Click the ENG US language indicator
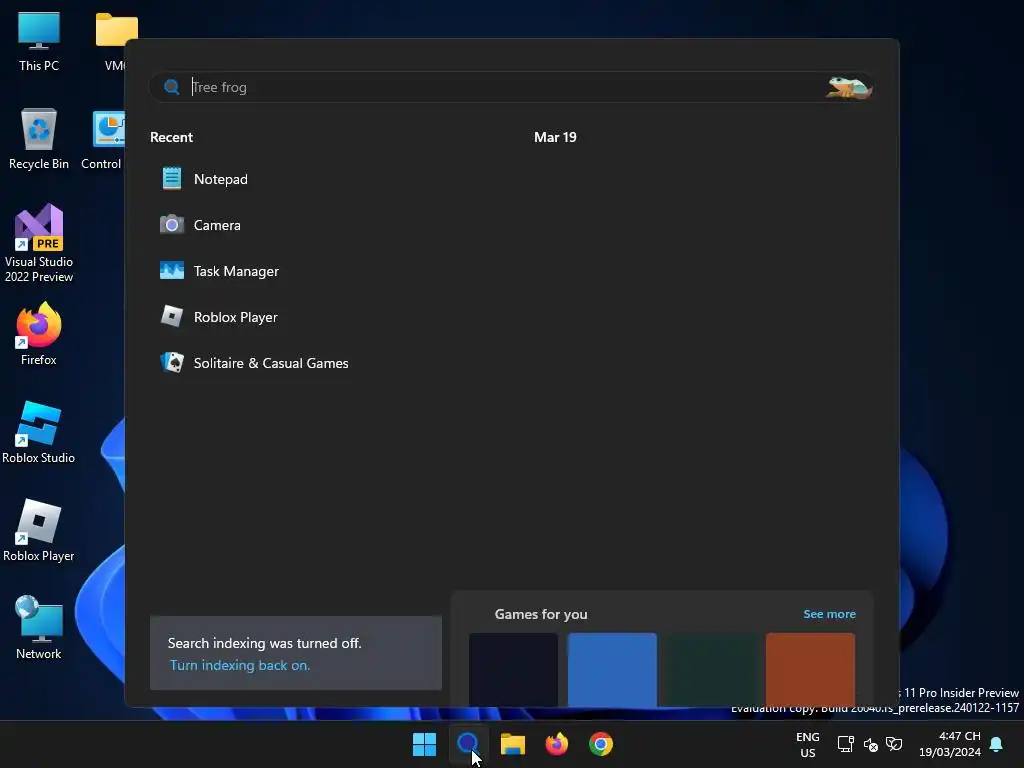The image size is (1024, 768). coord(808,744)
